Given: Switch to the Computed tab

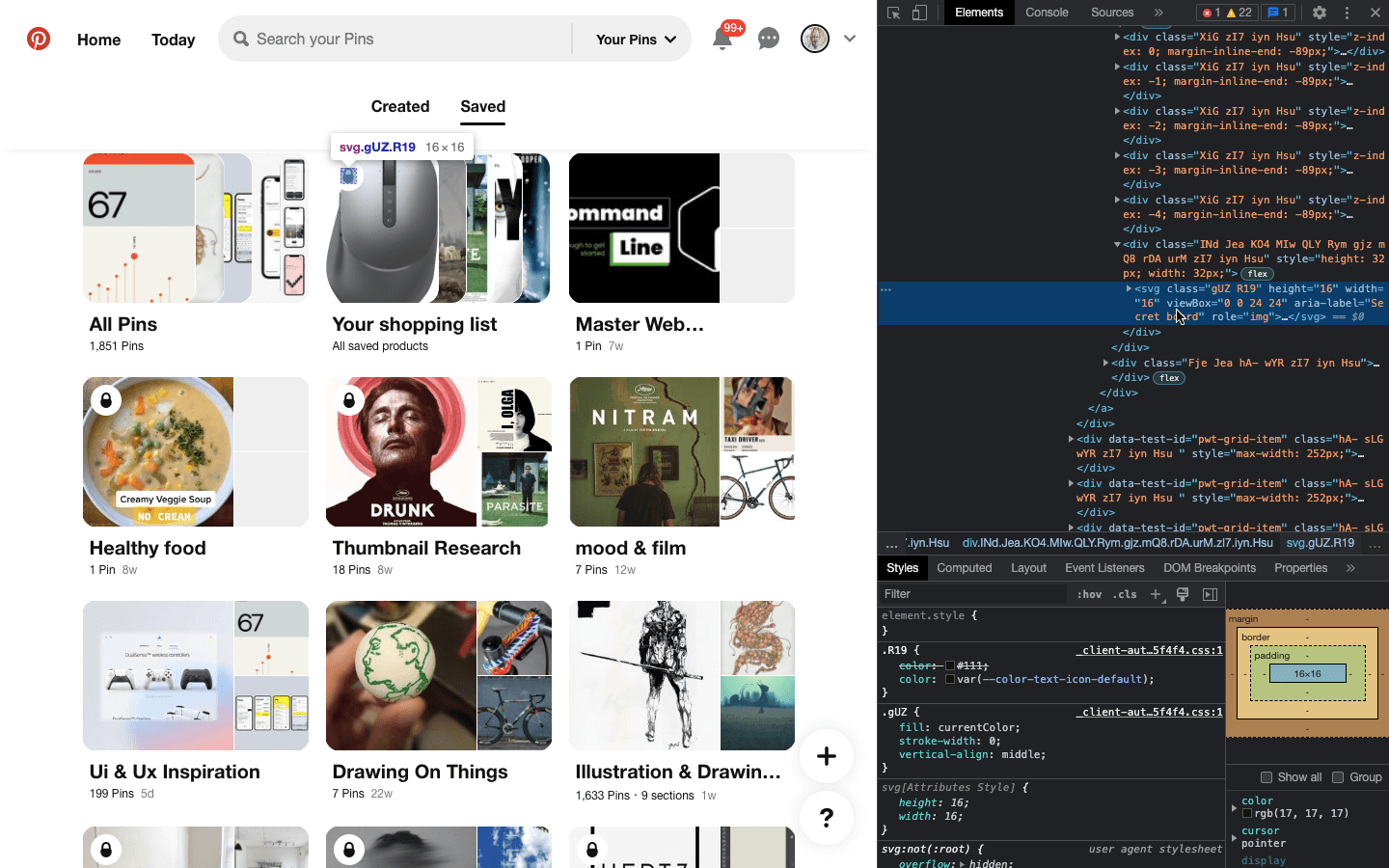Looking at the screenshot, I should tap(965, 568).
